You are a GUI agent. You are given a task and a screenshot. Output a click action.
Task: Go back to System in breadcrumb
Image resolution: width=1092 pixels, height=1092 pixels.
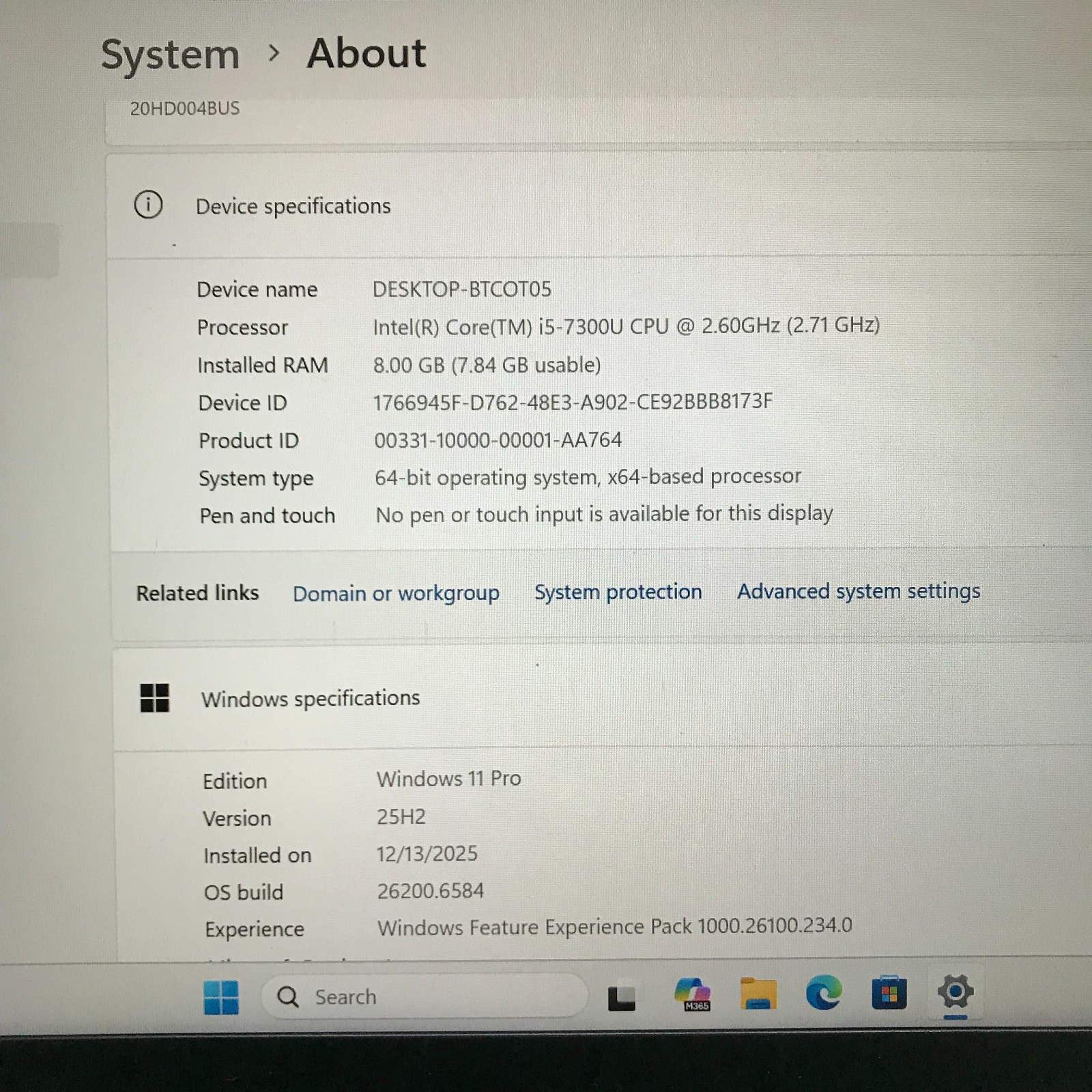(171, 55)
